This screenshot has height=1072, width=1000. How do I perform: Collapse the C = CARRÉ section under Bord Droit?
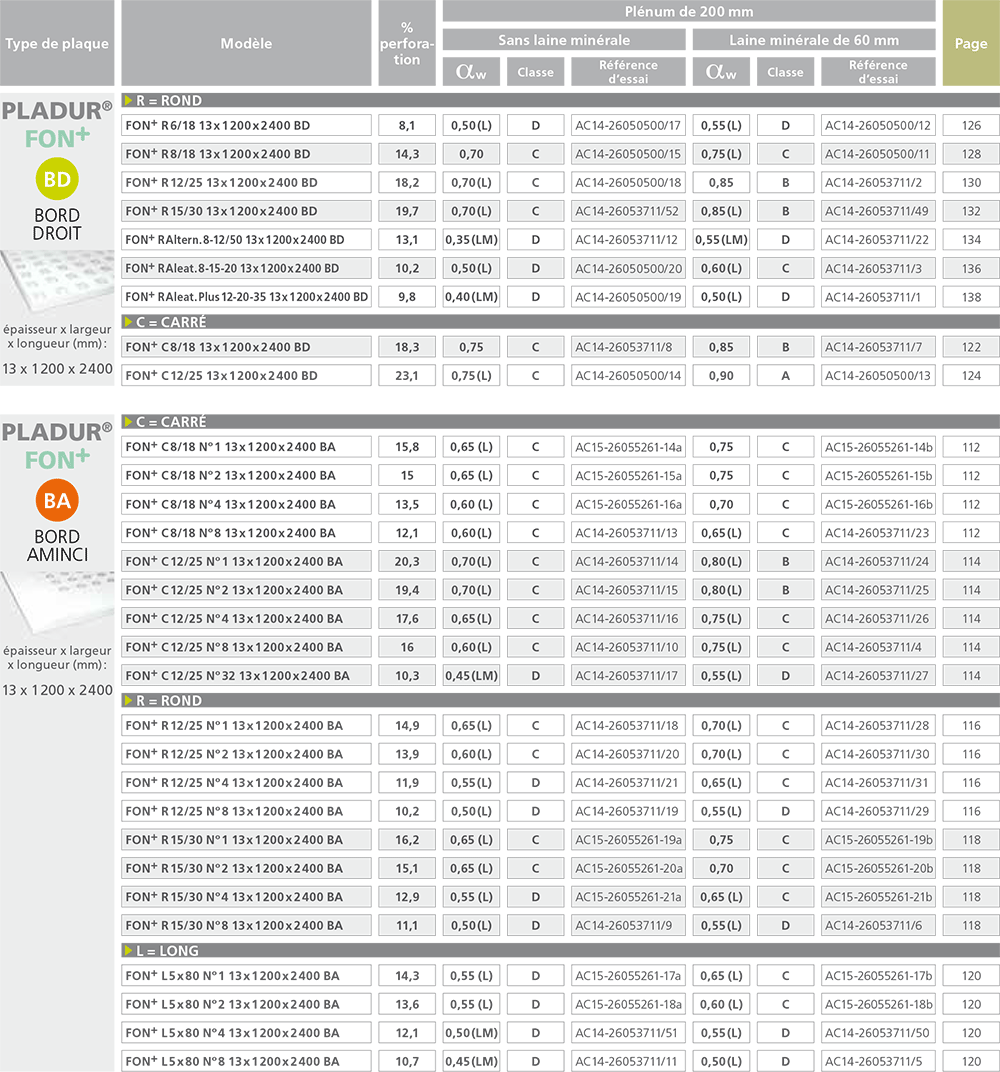point(129,322)
